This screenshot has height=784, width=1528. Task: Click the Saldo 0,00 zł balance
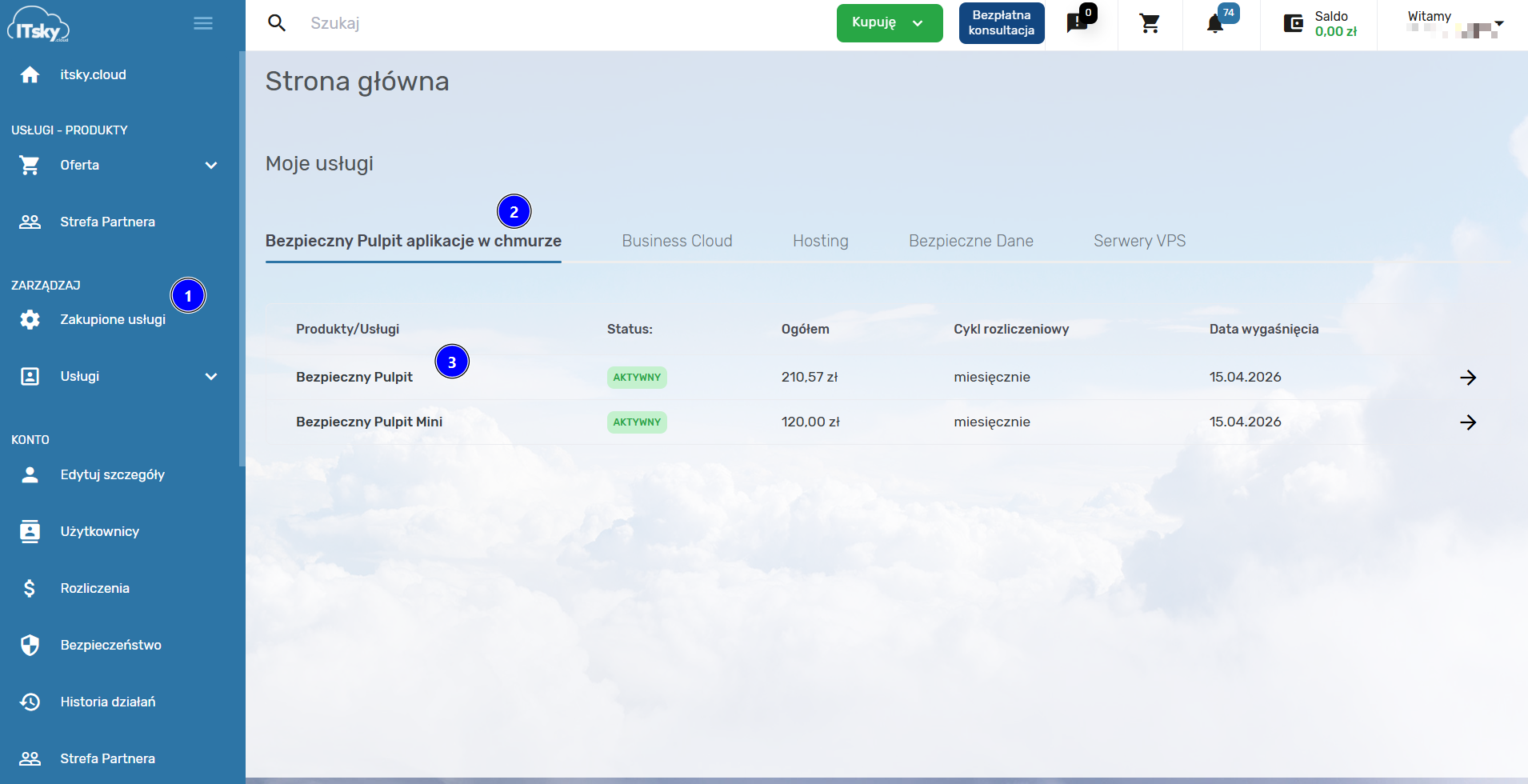1335,31
